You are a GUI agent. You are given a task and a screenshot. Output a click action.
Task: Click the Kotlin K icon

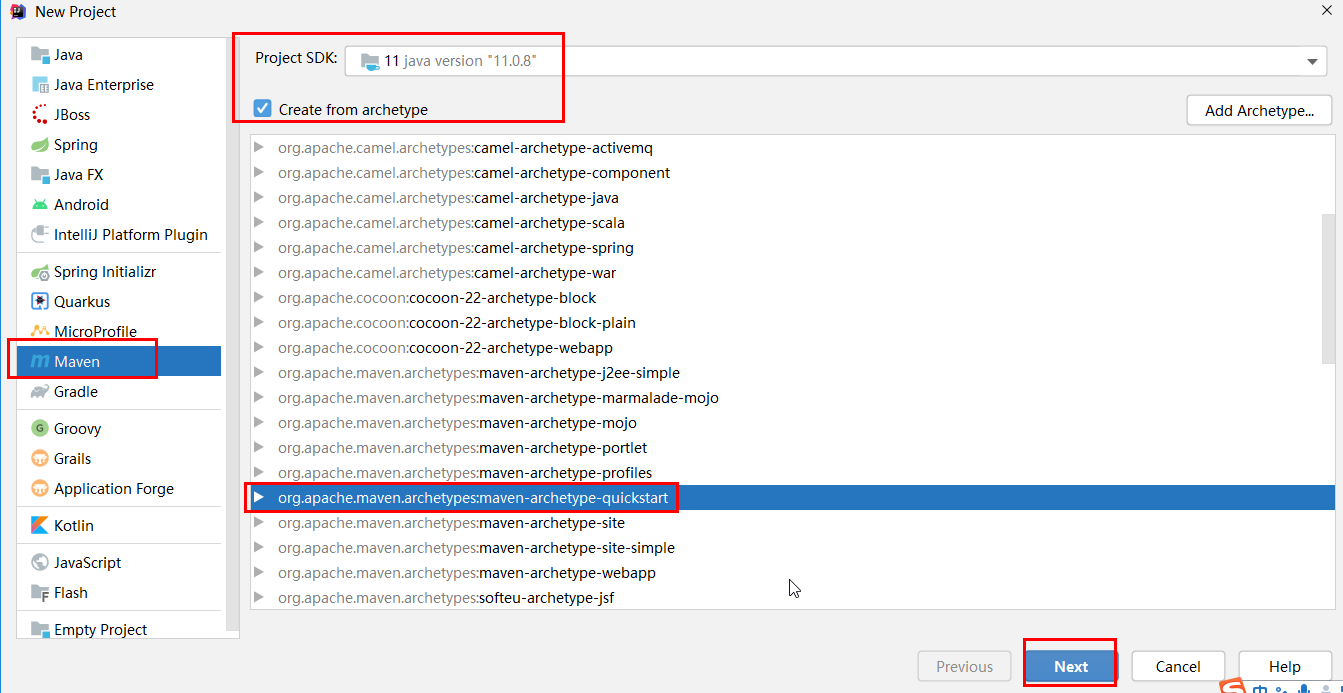[x=40, y=526]
